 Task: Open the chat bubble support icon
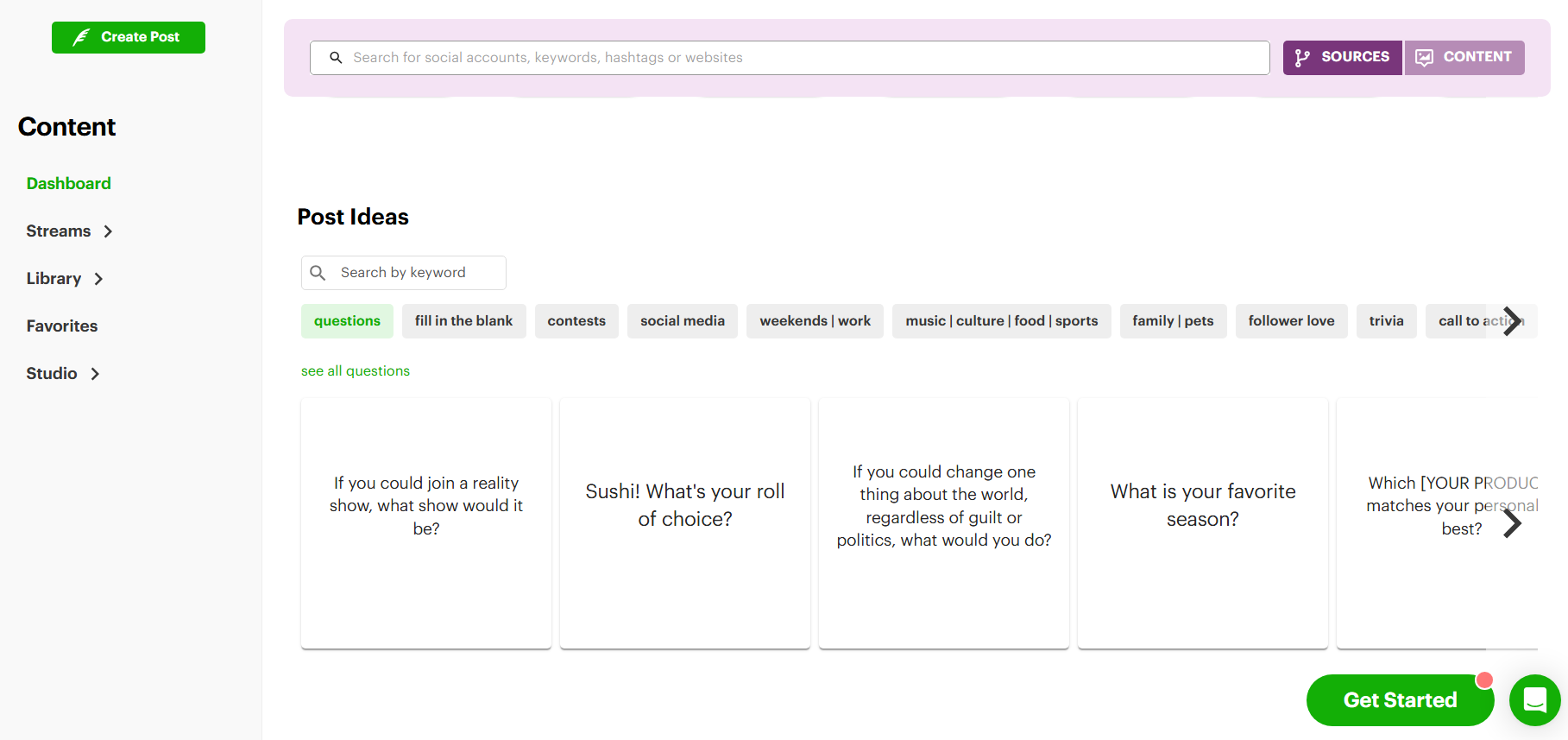[x=1534, y=700]
